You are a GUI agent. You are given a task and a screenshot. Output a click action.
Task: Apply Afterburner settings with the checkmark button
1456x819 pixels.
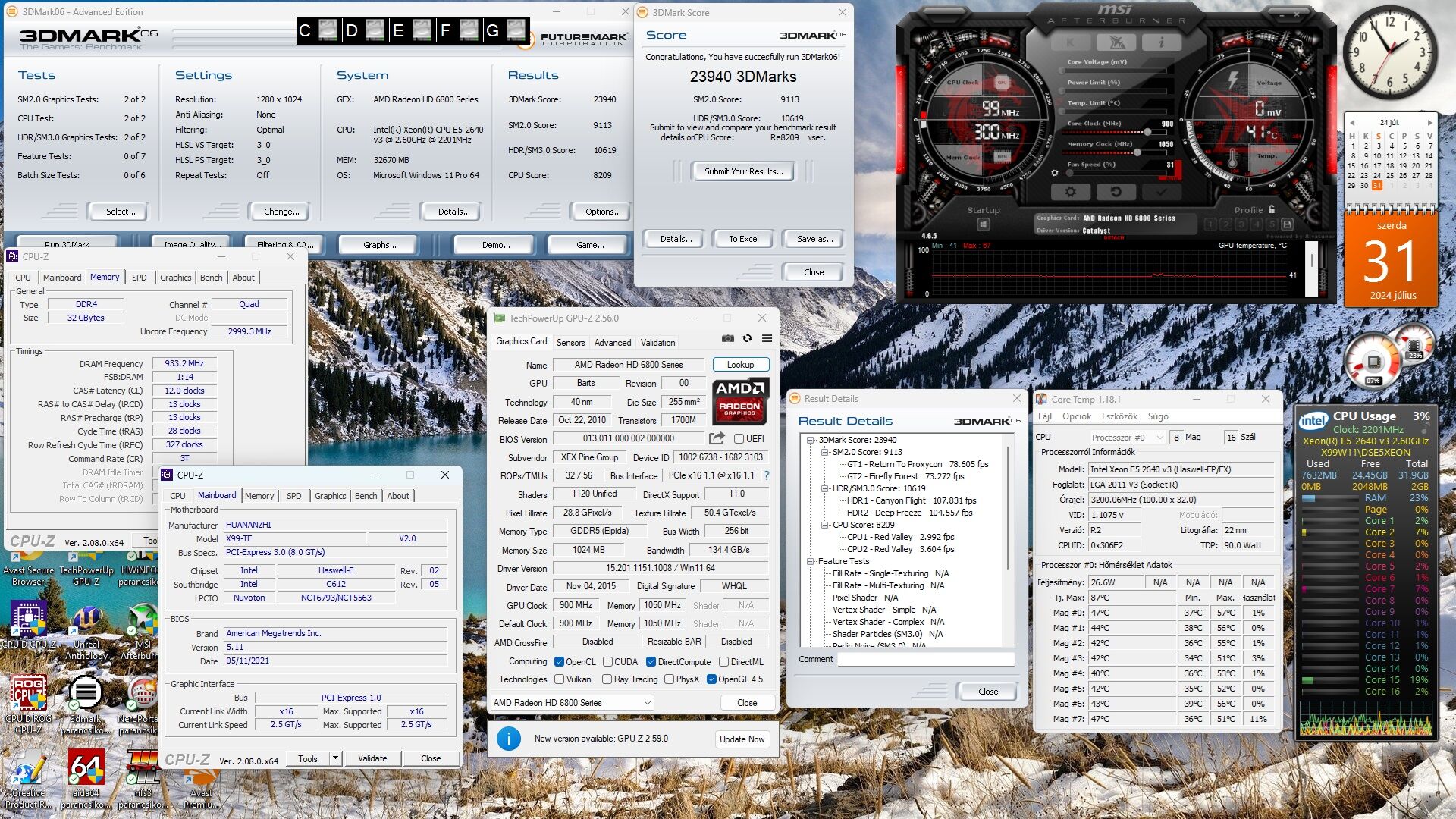point(1161,192)
